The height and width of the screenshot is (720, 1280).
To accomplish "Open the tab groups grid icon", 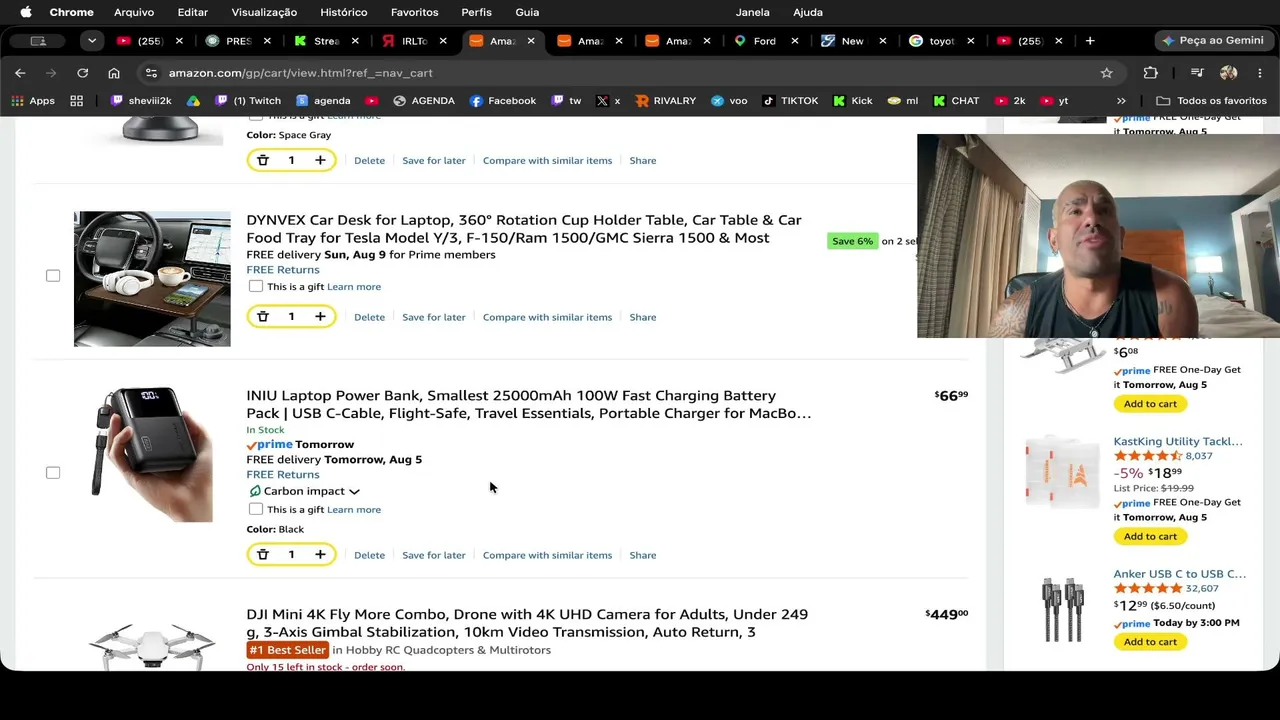I will point(76,101).
